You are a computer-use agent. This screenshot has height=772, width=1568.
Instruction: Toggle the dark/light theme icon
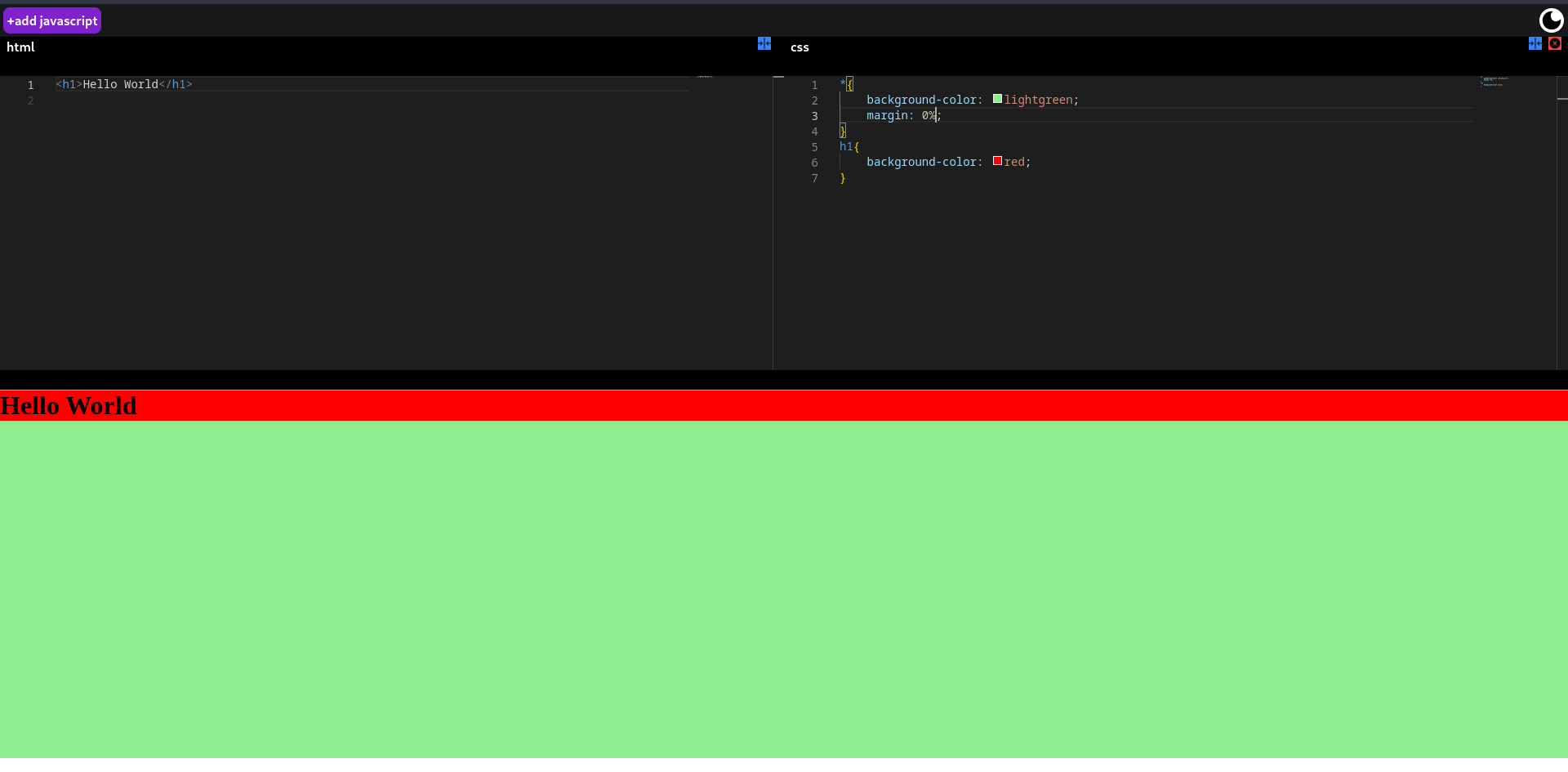point(1551,20)
